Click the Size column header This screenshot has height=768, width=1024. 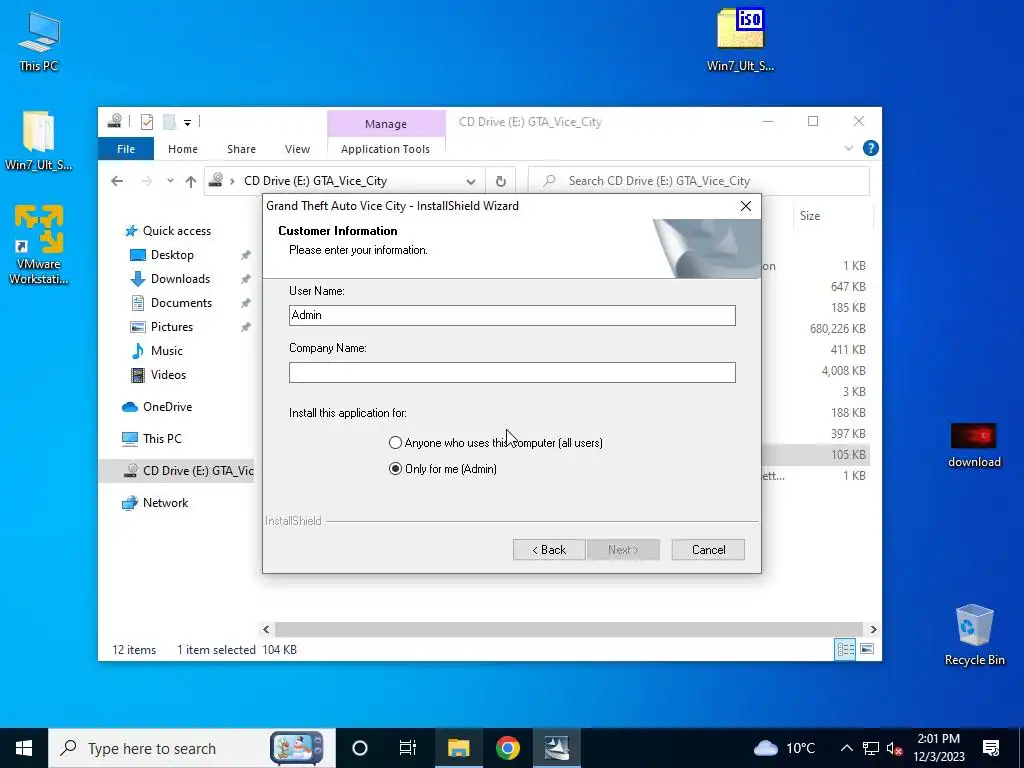(810, 216)
